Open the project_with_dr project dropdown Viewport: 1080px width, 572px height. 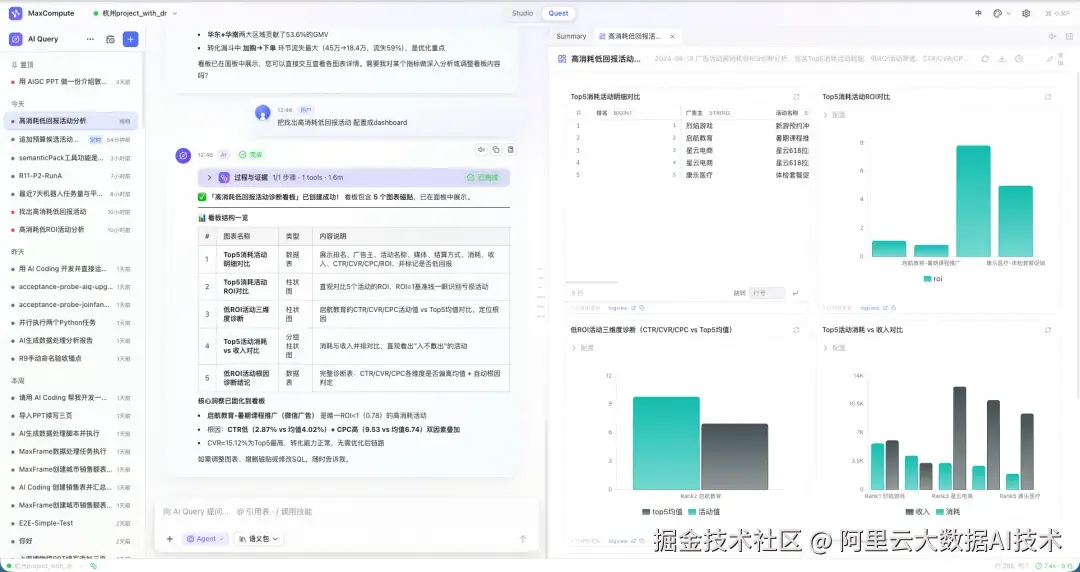(x=134, y=13)
